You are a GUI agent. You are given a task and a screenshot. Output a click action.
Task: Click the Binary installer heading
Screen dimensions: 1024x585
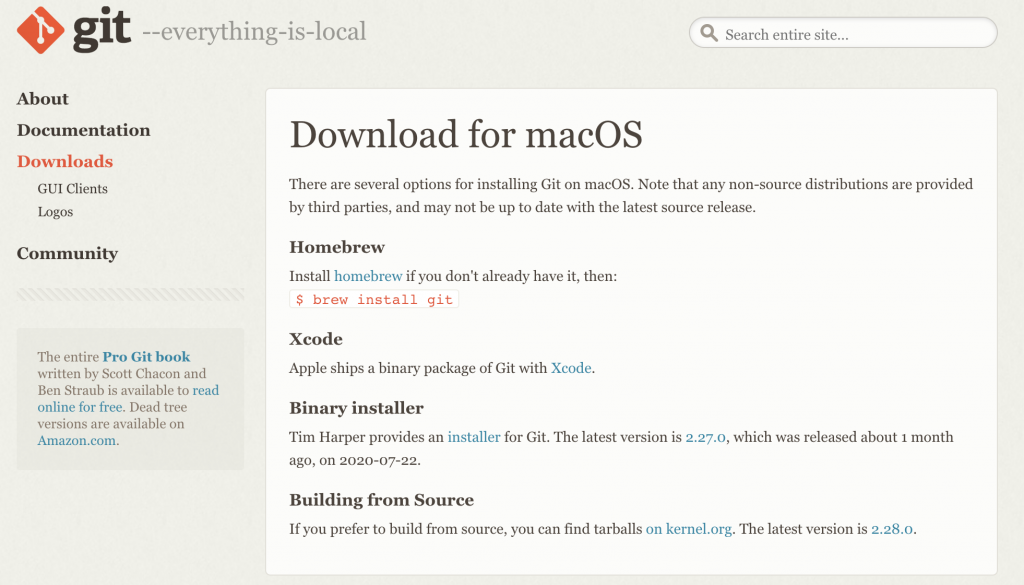(357, 408)
